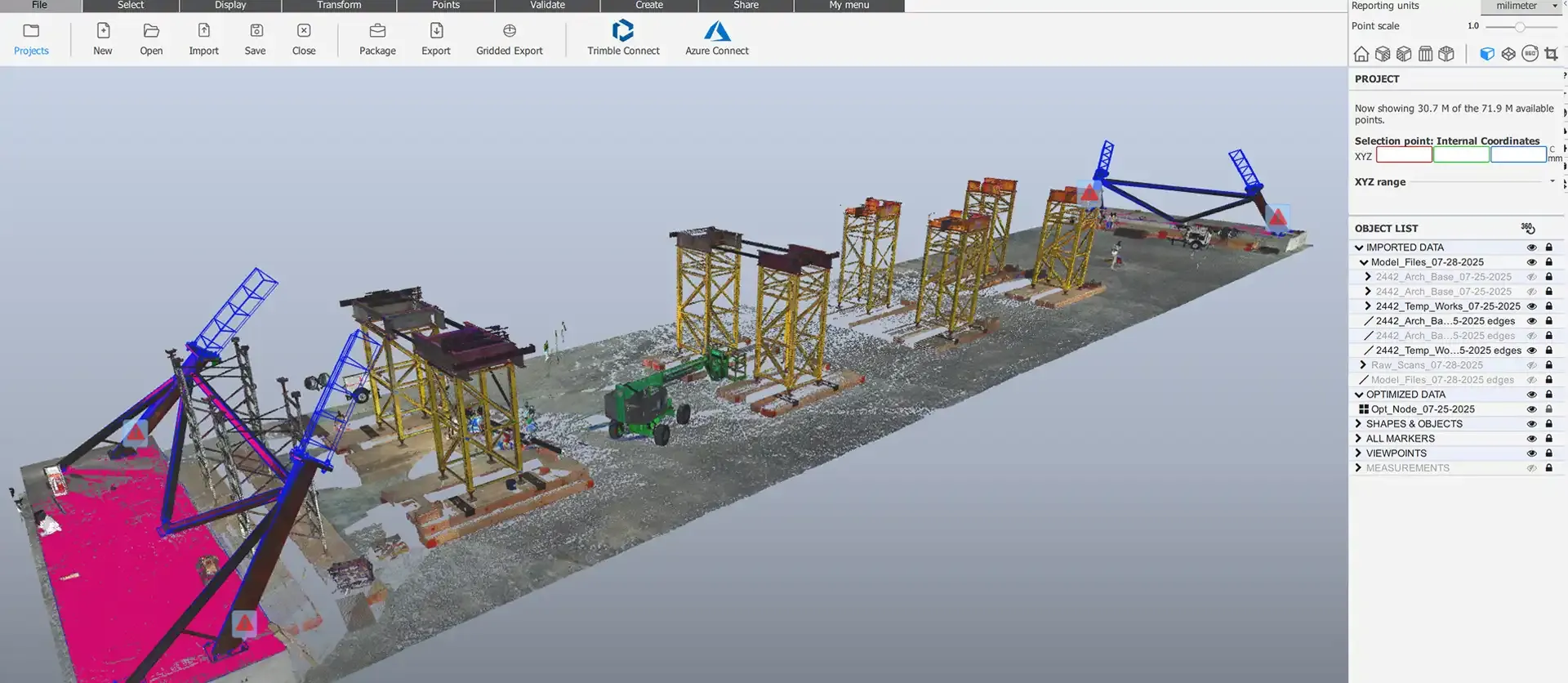Show the MEASUREMENTS group
Screen dimensions: 1568x683
click(x=1532, y=468)
